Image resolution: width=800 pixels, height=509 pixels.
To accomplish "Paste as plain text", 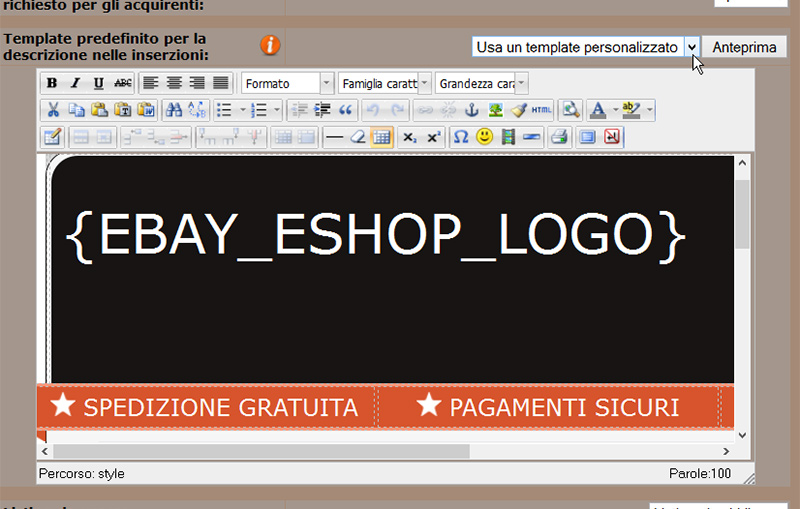I will (x=123, y=110).
